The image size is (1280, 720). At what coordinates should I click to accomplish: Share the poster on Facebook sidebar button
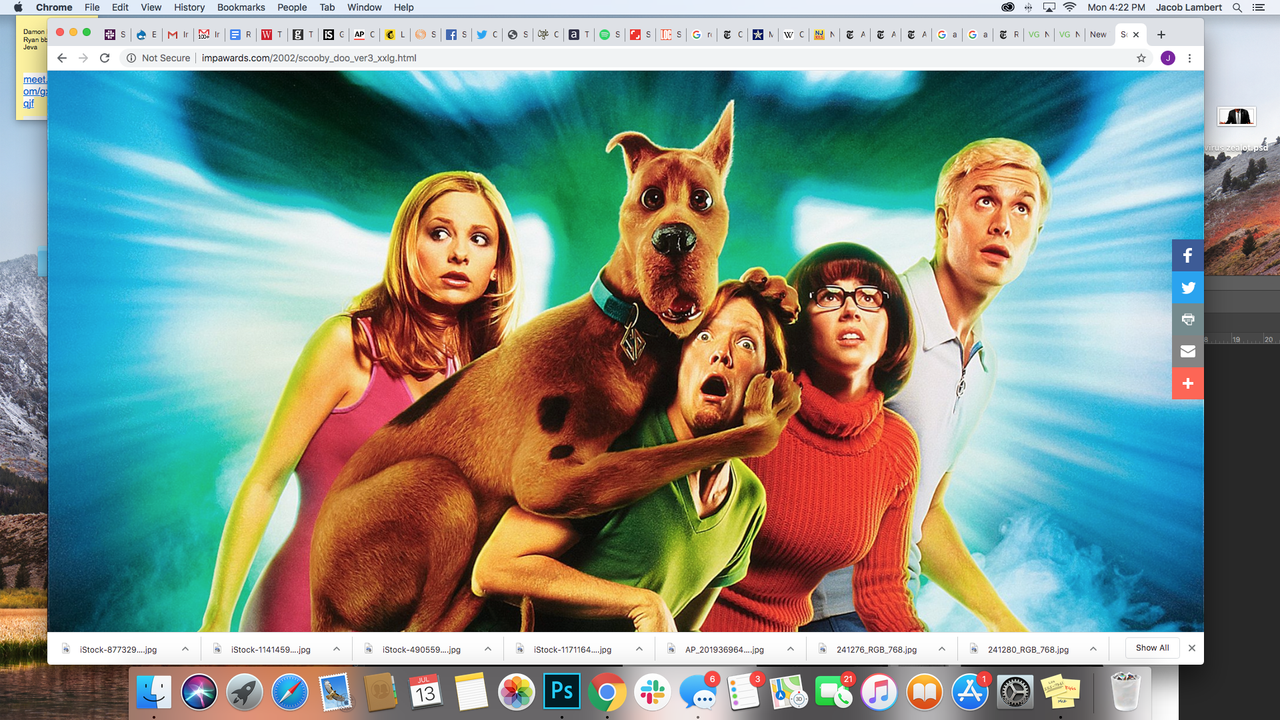click(x=1188, y=256)
